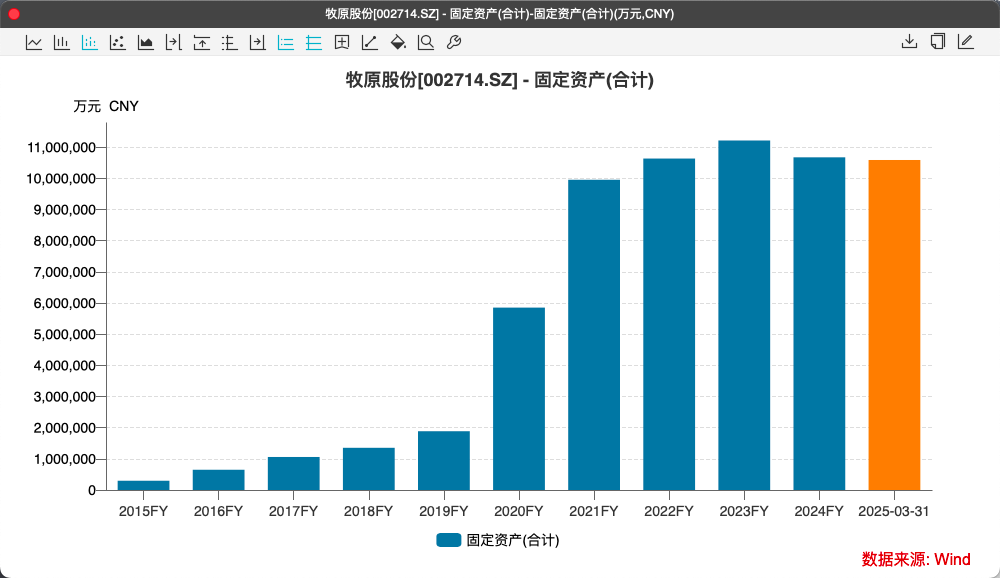The height and width of the screenshot is (578, 1000).
Task: Click the blue legend color swatch
Action: click(449, 540)
